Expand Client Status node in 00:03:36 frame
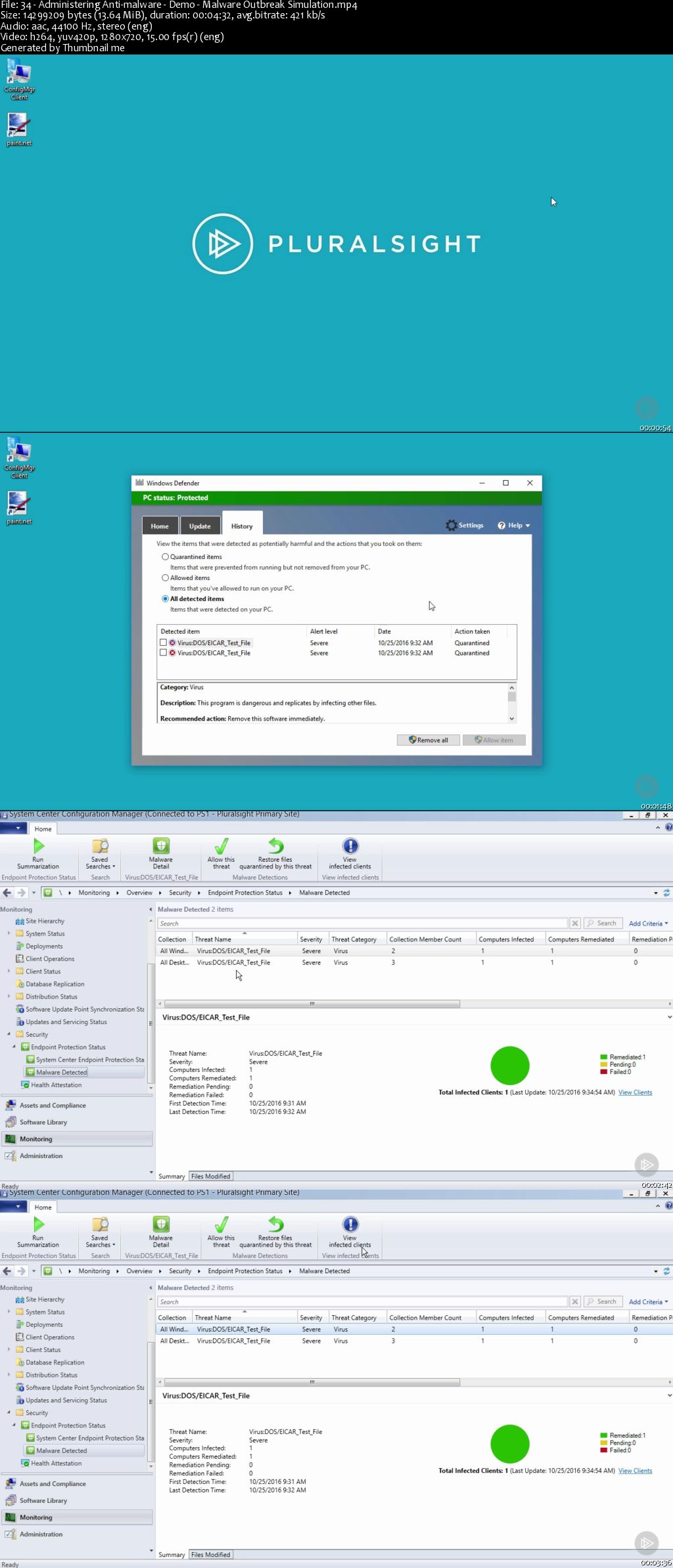The image size is (673, 1568). [x=9, y=1349]
